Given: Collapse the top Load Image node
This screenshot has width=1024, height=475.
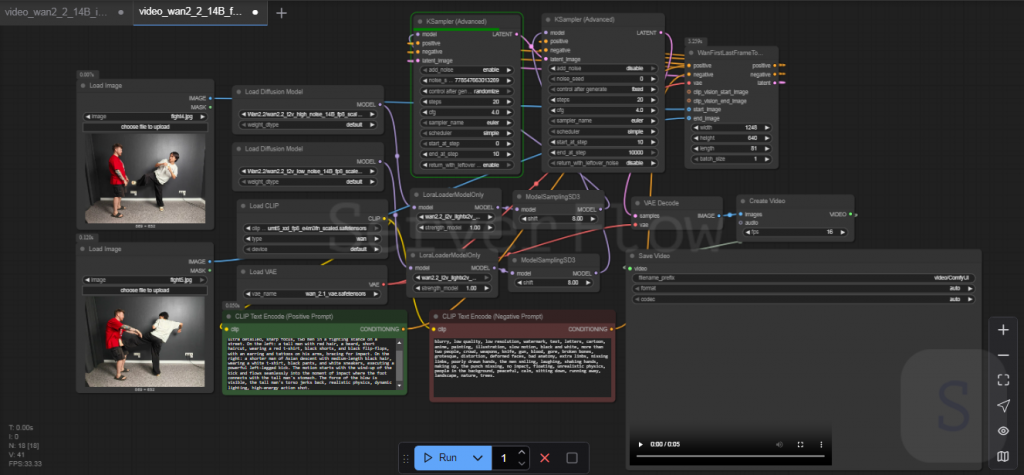Looking at the screenshot, I should (x=83, y=86).
